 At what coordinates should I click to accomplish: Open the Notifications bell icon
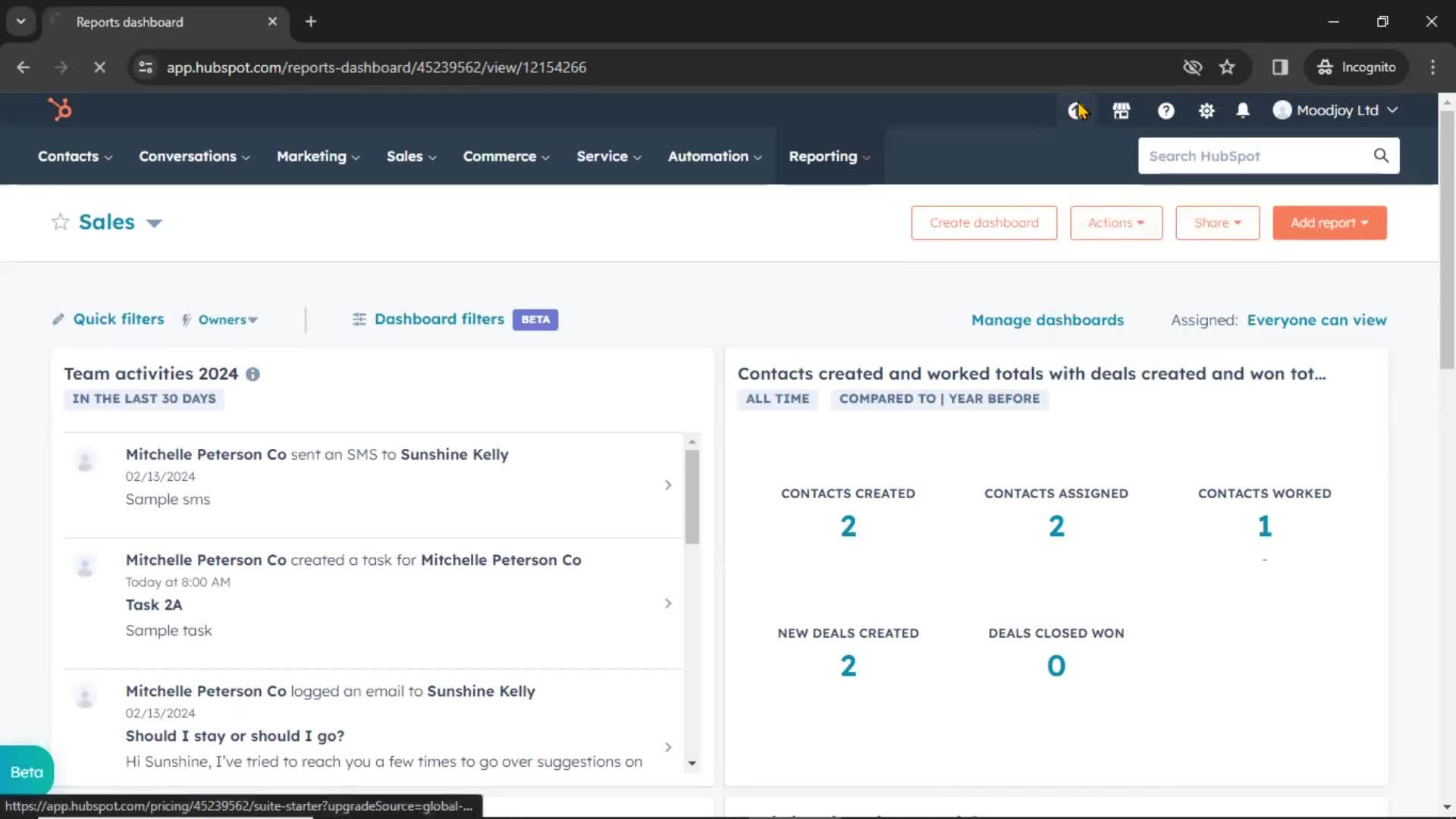click(1242, 111)
